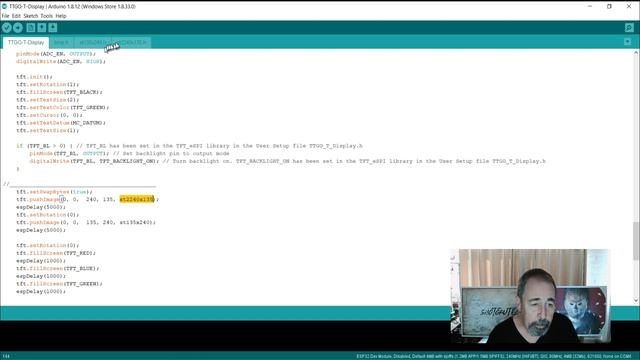Click the first espDelay(5000) line
The image size is (640, 360).
[x=41, y=207]
